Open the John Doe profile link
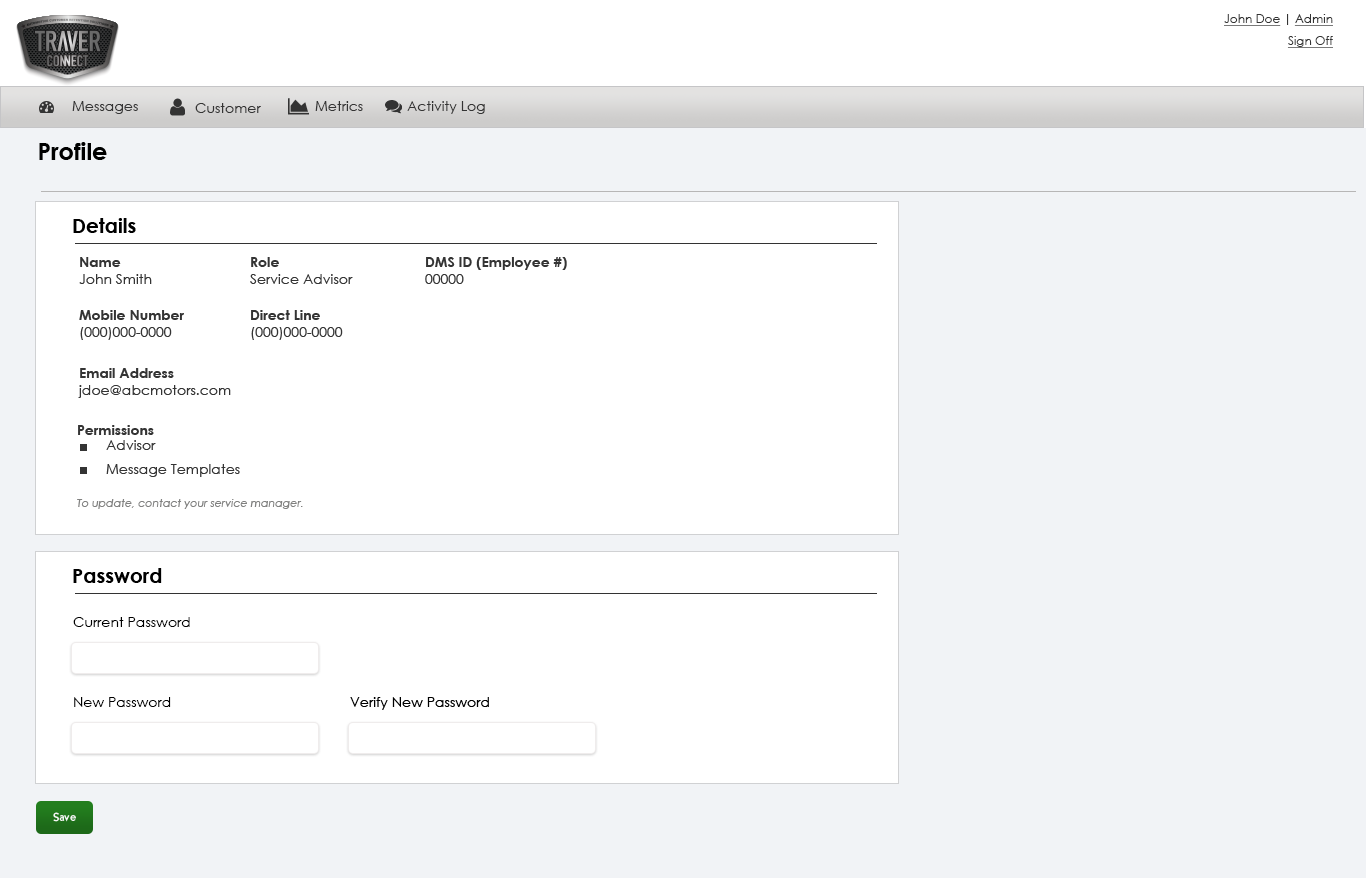 click(1251, 19)
